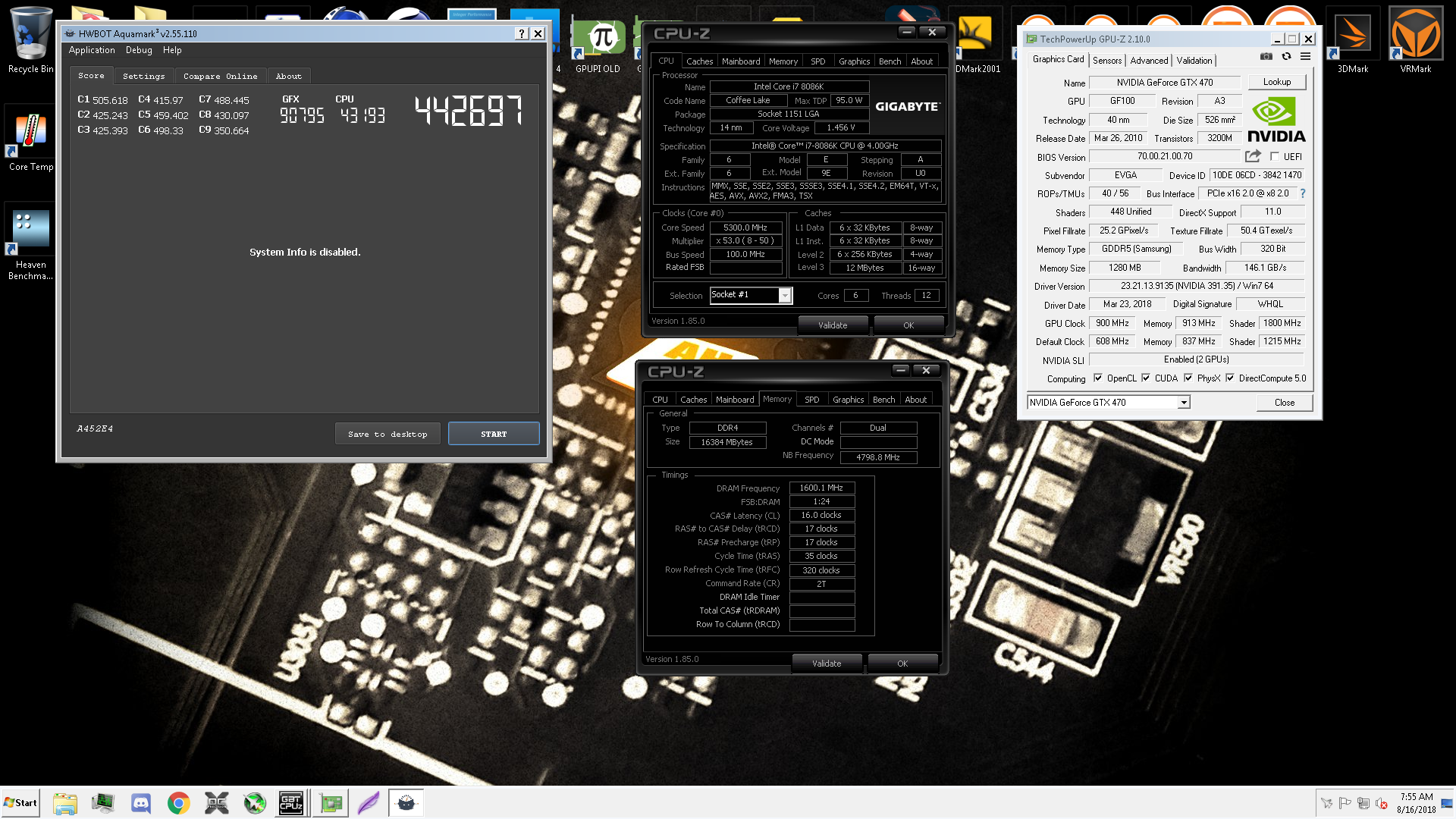The image size is (1456, 819).
Task: Take a GPU-Z screenshot with camera icon
Action: pos(1266,57)
